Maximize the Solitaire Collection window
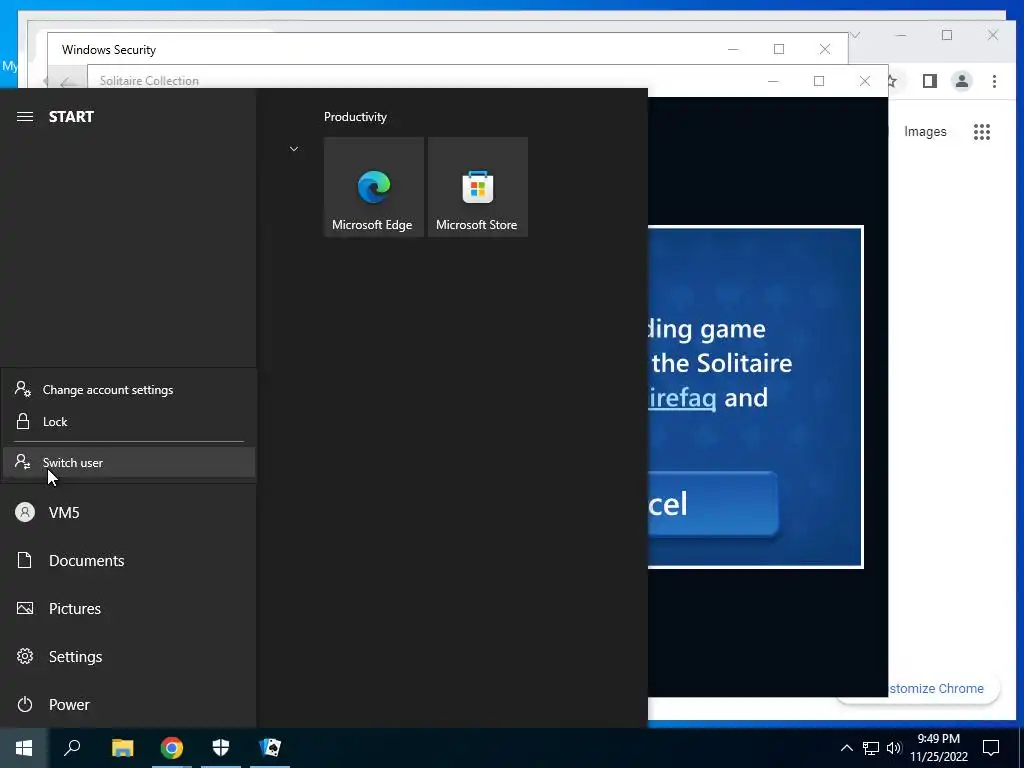Image resolution: width=1024 pixels, height=768 pixels. (x=819, y=81)
